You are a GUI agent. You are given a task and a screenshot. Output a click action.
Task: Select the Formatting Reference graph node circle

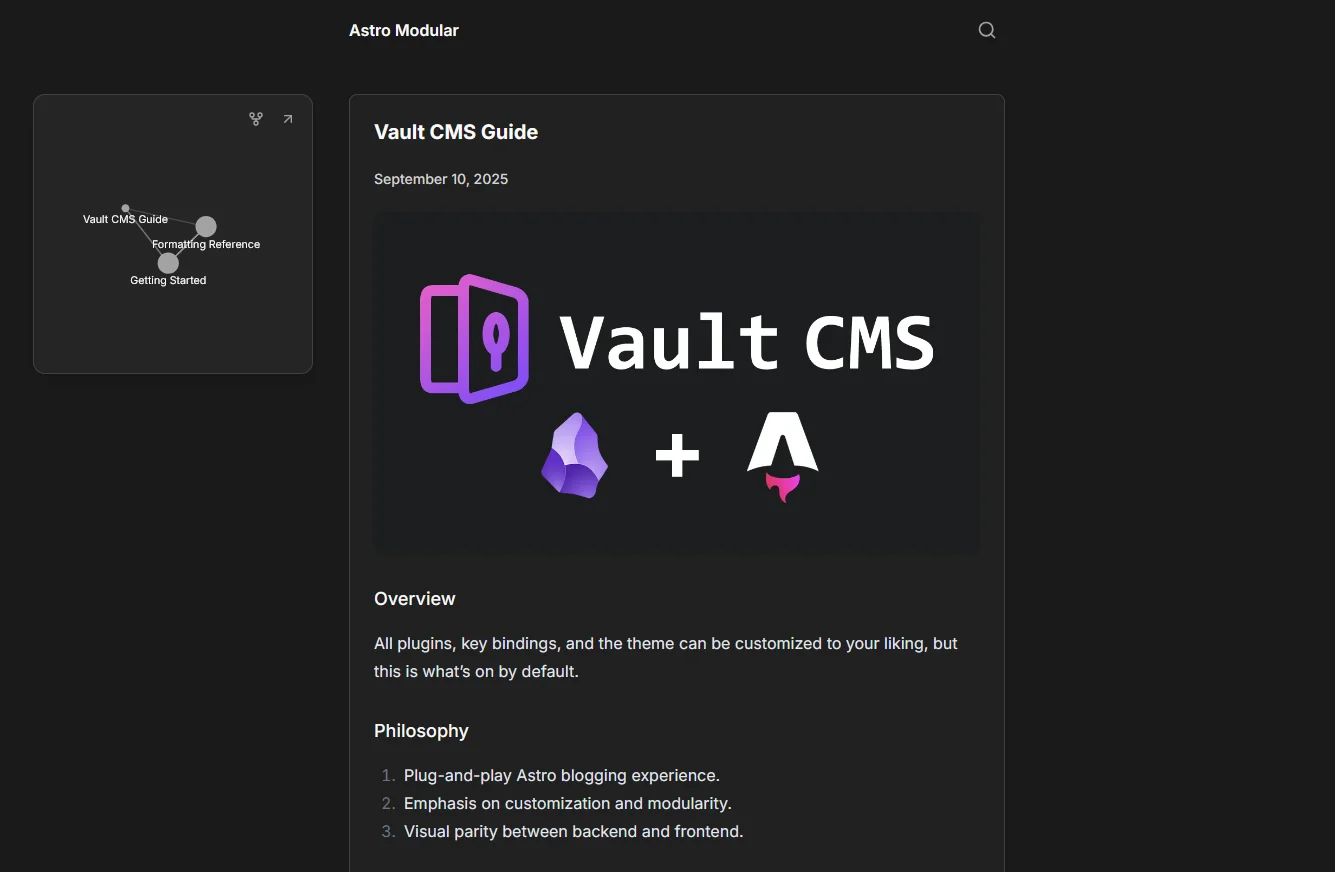click(x=205, y=227)
